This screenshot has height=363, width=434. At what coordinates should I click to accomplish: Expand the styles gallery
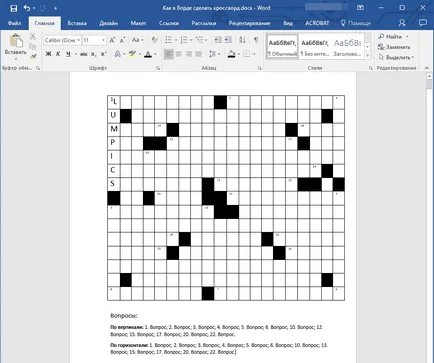click(x=368, y=56)
